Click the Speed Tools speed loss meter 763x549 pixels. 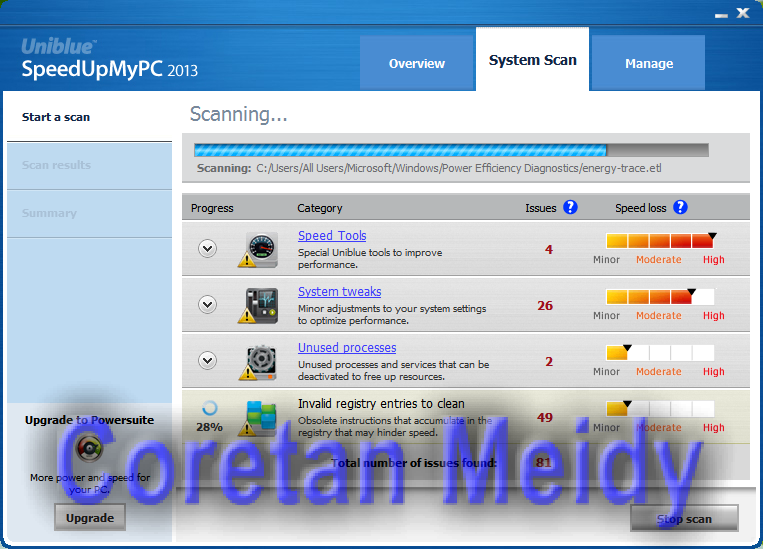[660, 240]
